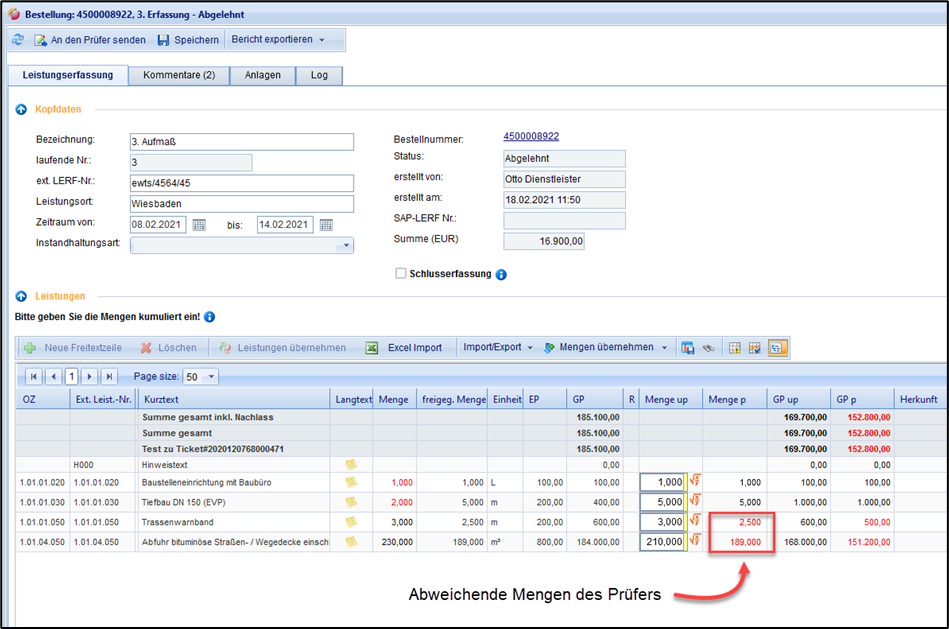Open order number link 4500008922
Image resolution: width=949 pixels, height=629 pixels.
click(531, 137)
